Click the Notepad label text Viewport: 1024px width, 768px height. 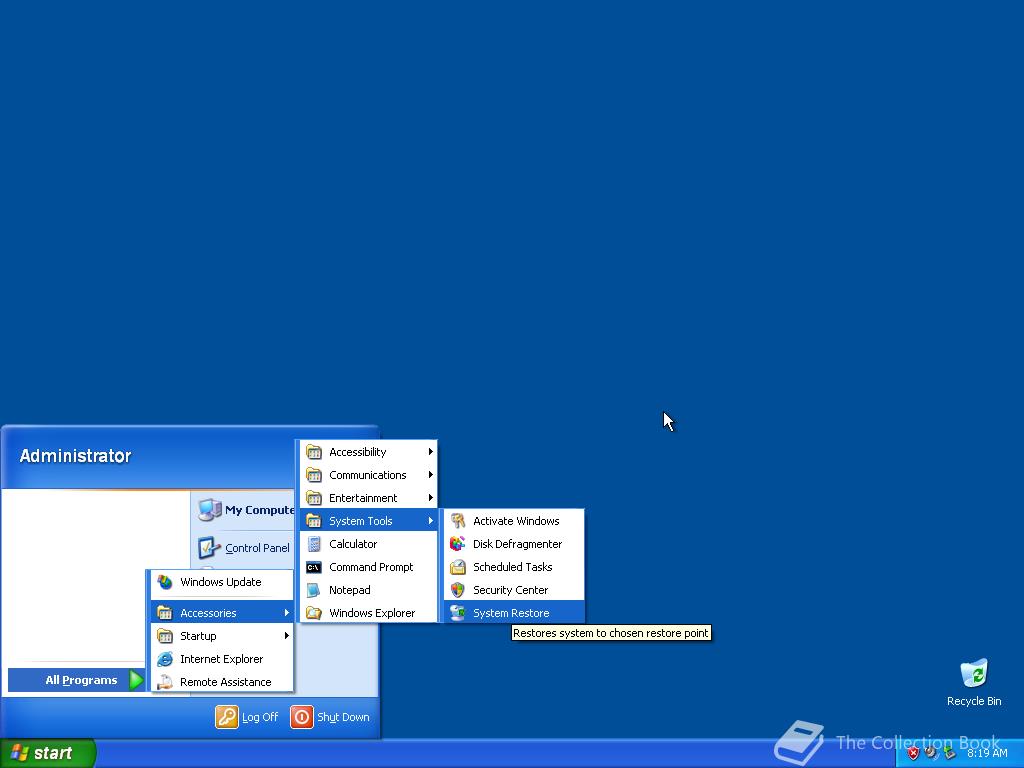tap(349, 590)
